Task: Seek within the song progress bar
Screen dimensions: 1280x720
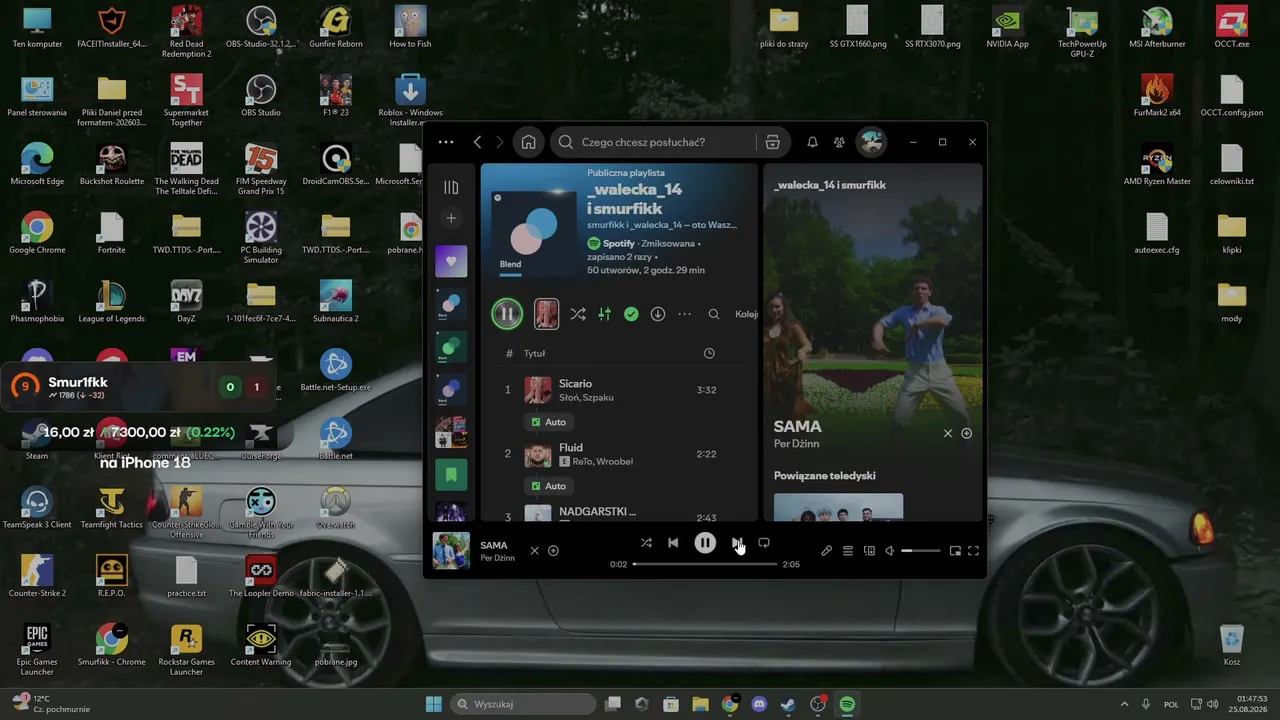Action: point(705,564)
